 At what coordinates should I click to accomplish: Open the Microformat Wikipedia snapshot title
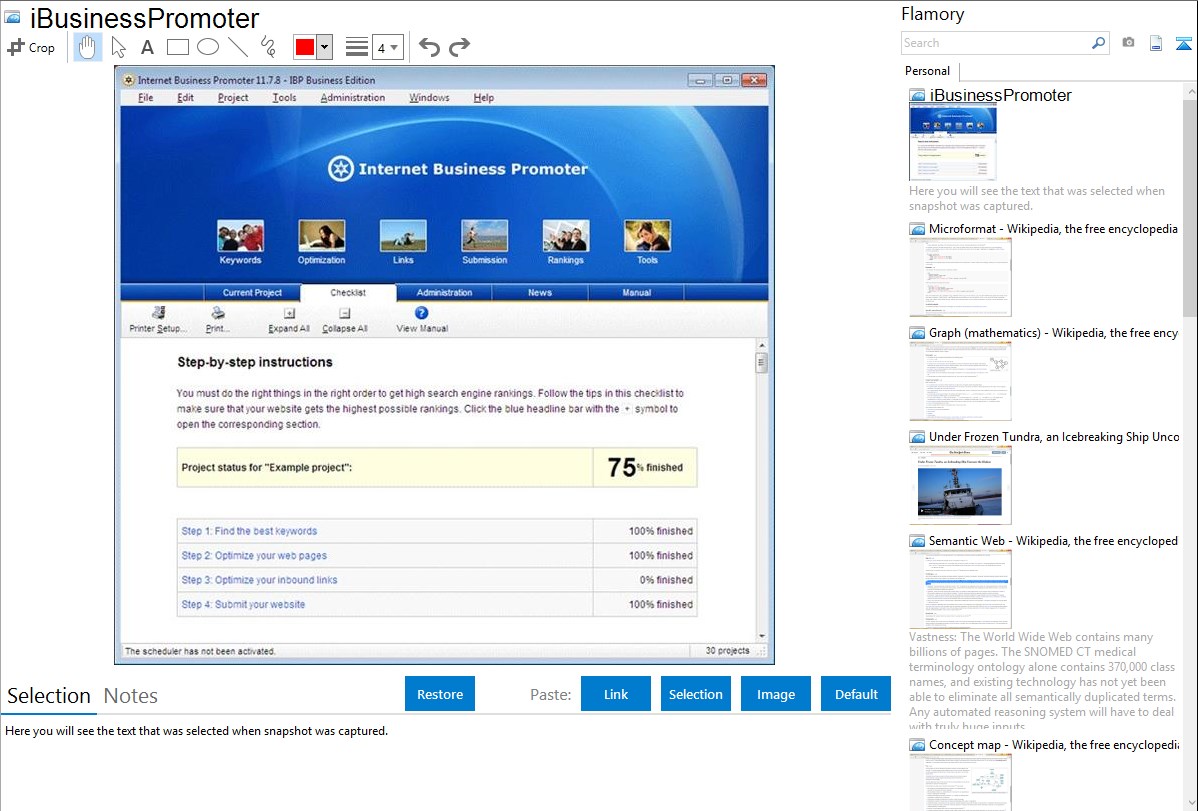pyautogui.click(x=1053, y=229)
